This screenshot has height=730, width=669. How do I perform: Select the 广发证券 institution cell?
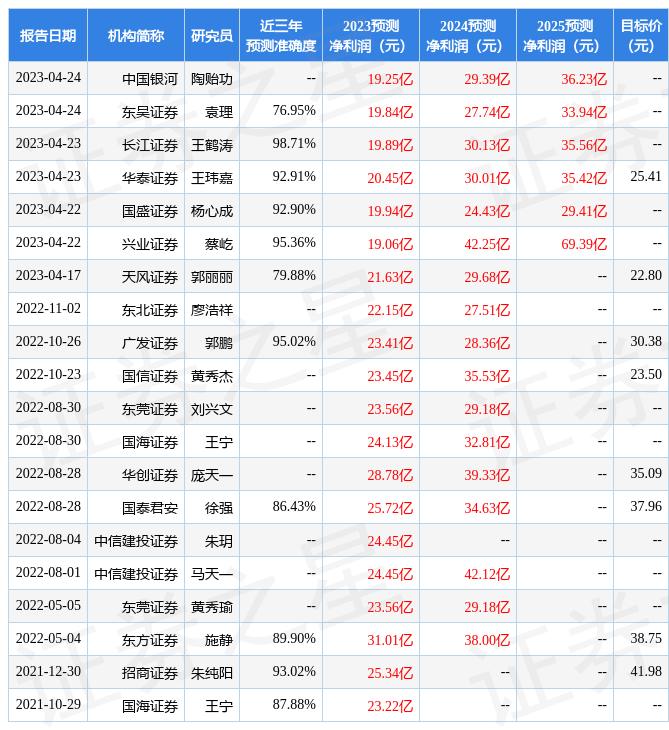[150, 343]
